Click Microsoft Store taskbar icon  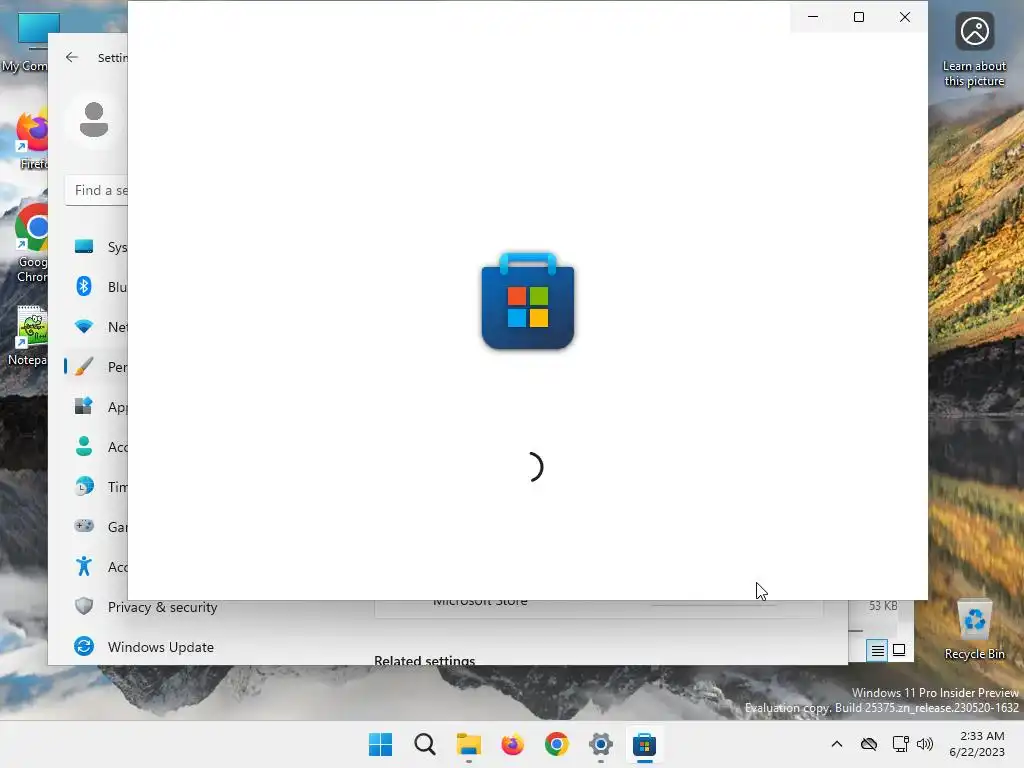(644, 744)
